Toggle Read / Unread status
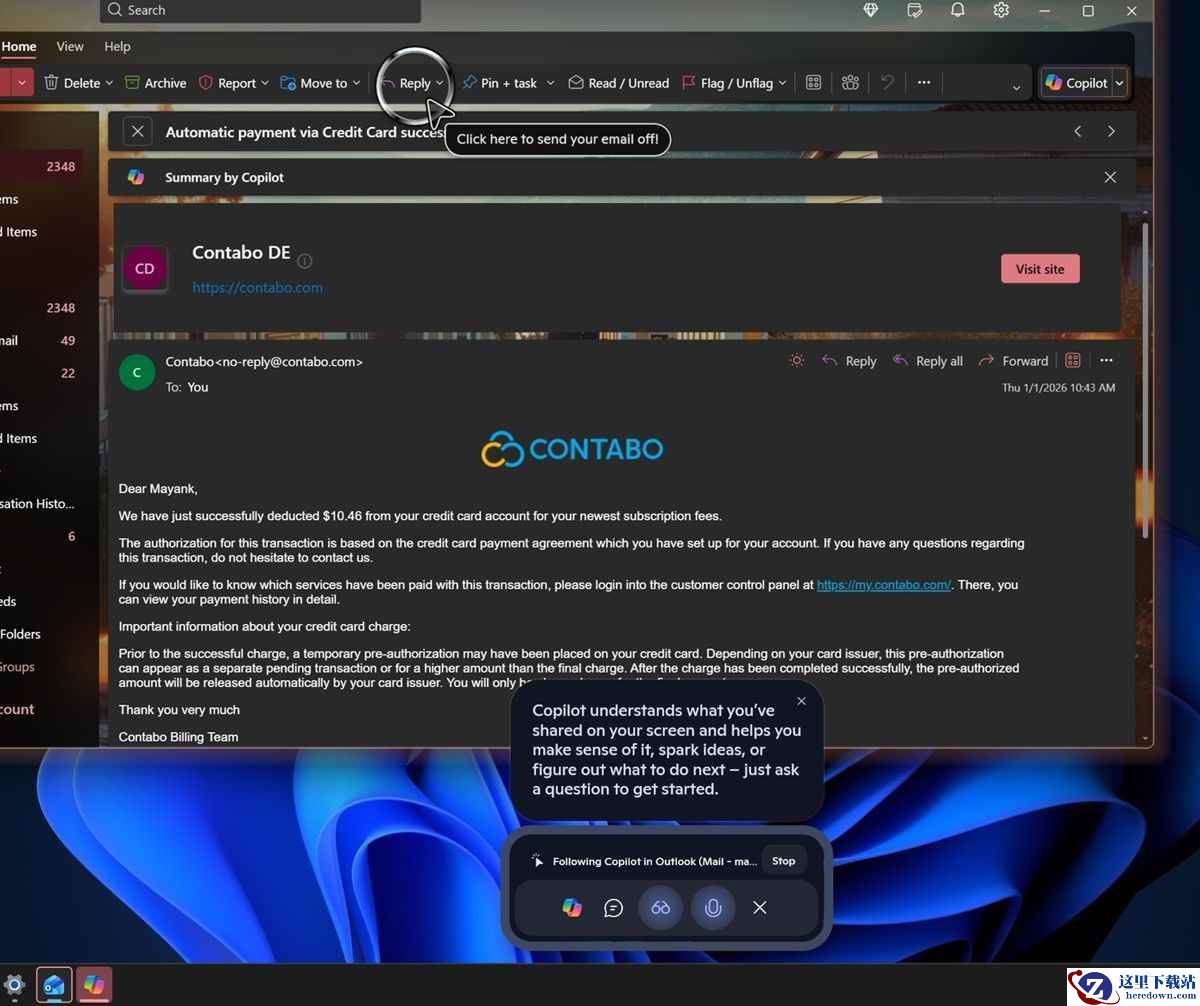1200x1006 pixels. tap(619, 83)
